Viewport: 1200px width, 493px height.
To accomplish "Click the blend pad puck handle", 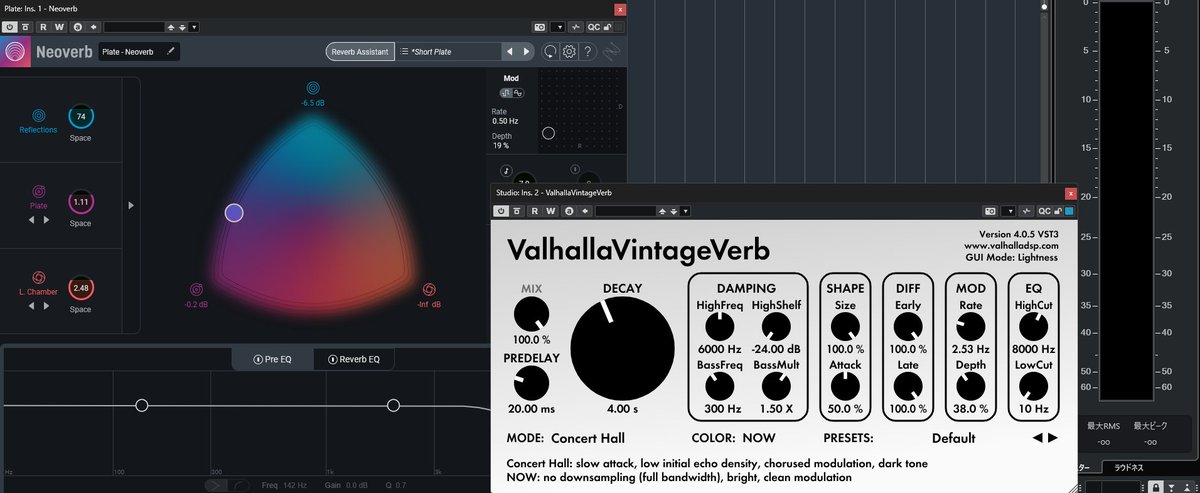I will [x=234, y=212].
